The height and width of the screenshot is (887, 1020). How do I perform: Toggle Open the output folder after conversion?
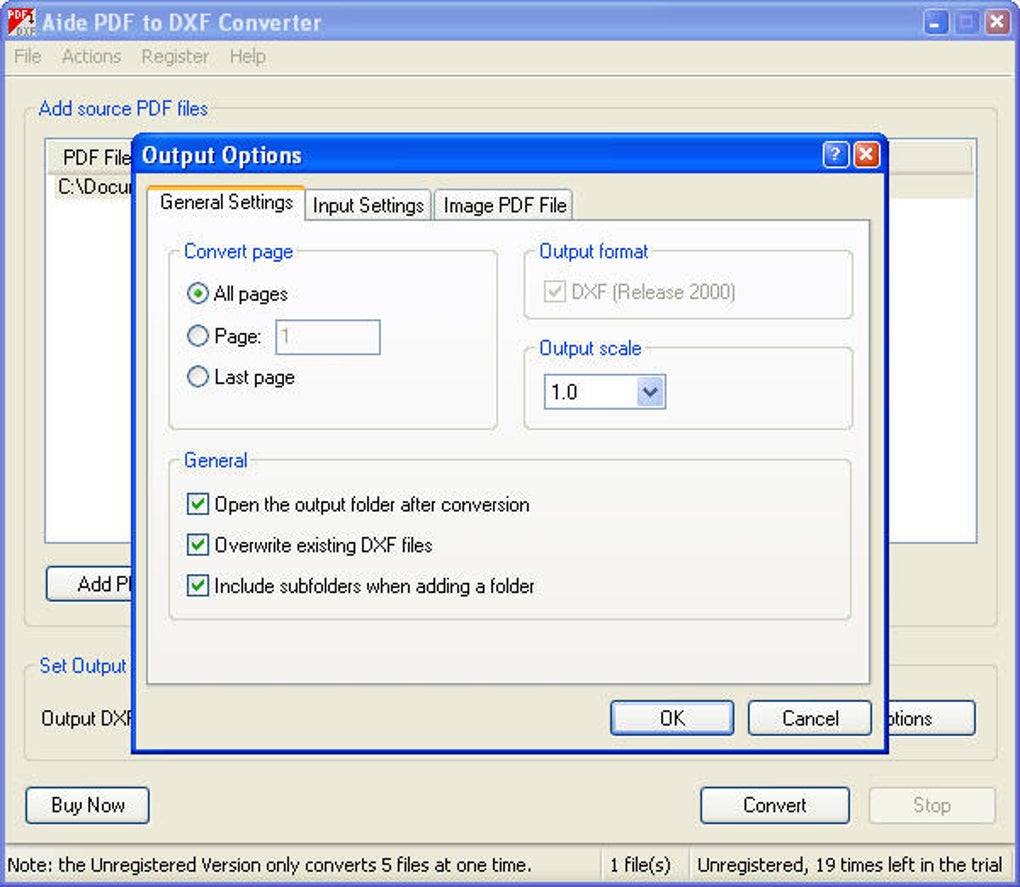pyautogui.click(x=198, y=504)
